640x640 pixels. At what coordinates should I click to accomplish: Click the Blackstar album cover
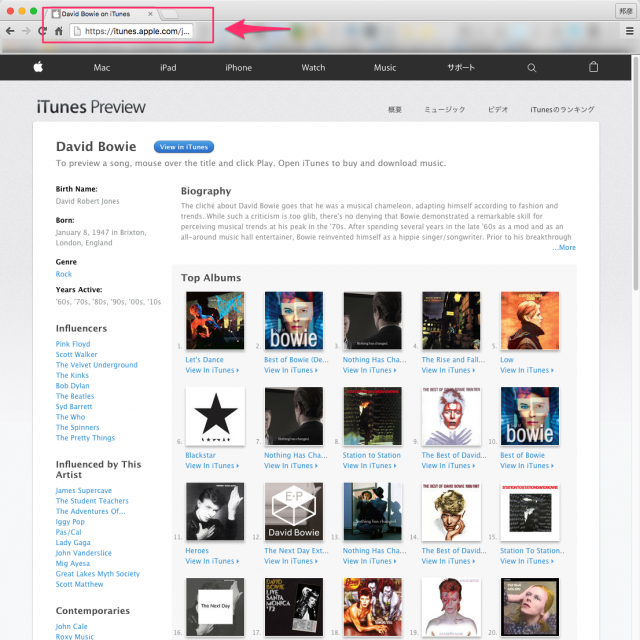tap(215, 416)
